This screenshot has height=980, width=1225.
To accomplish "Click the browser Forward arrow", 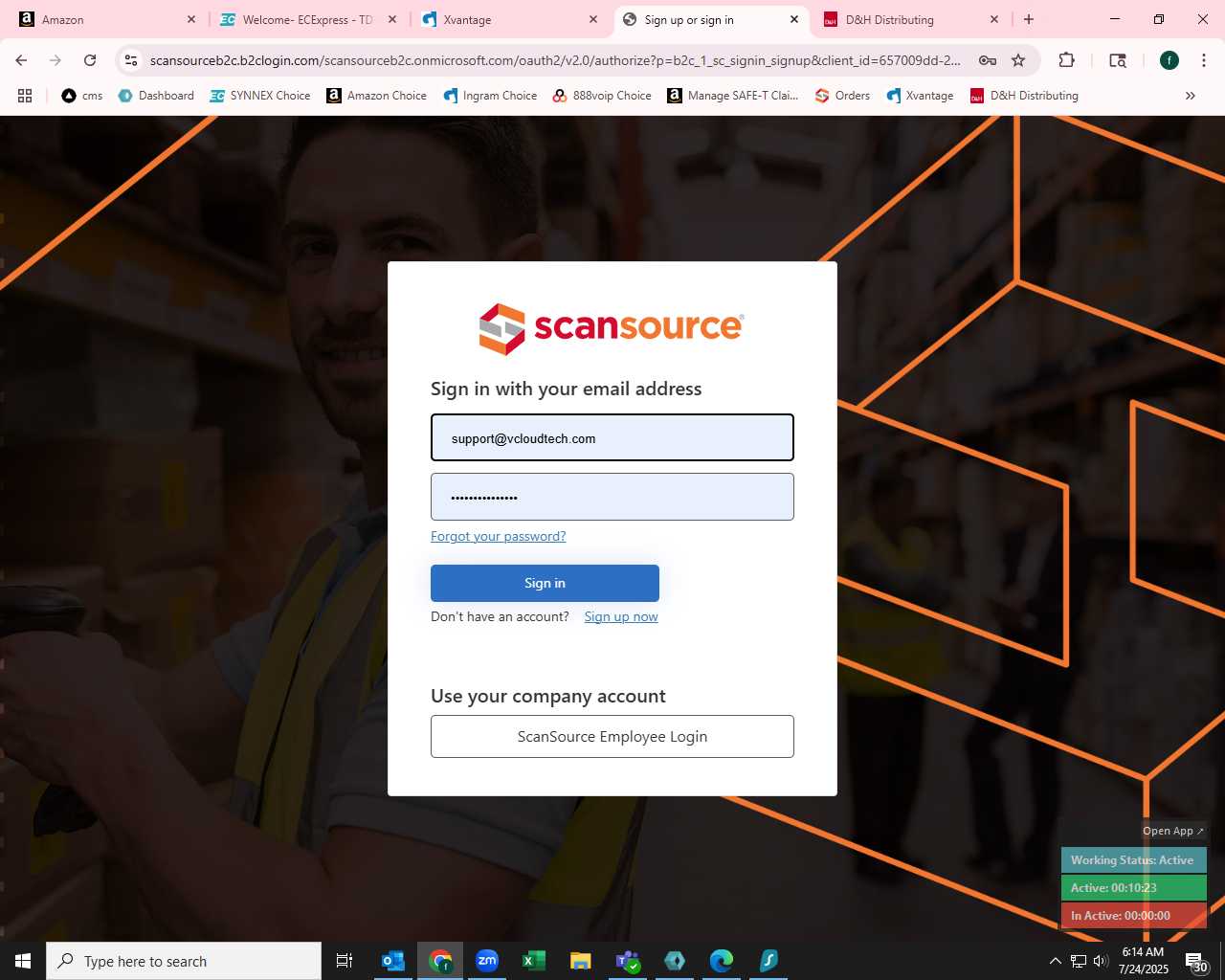I will pos(56,60).
